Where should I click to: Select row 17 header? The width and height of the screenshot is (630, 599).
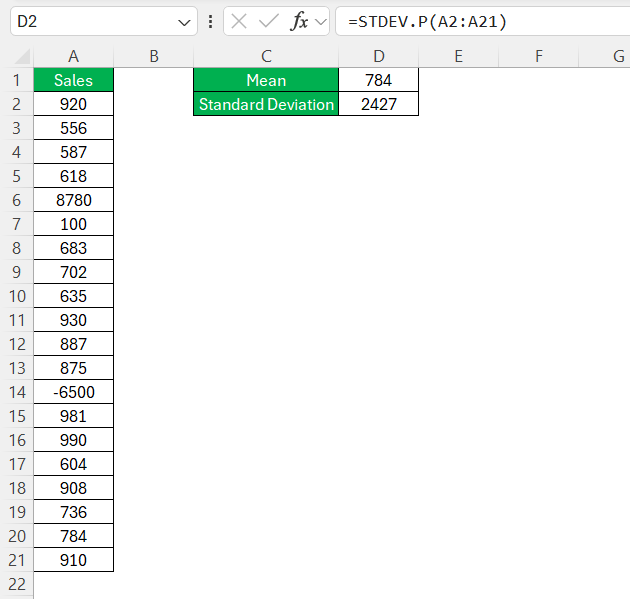pyautogui.click(x=16, y=464)
